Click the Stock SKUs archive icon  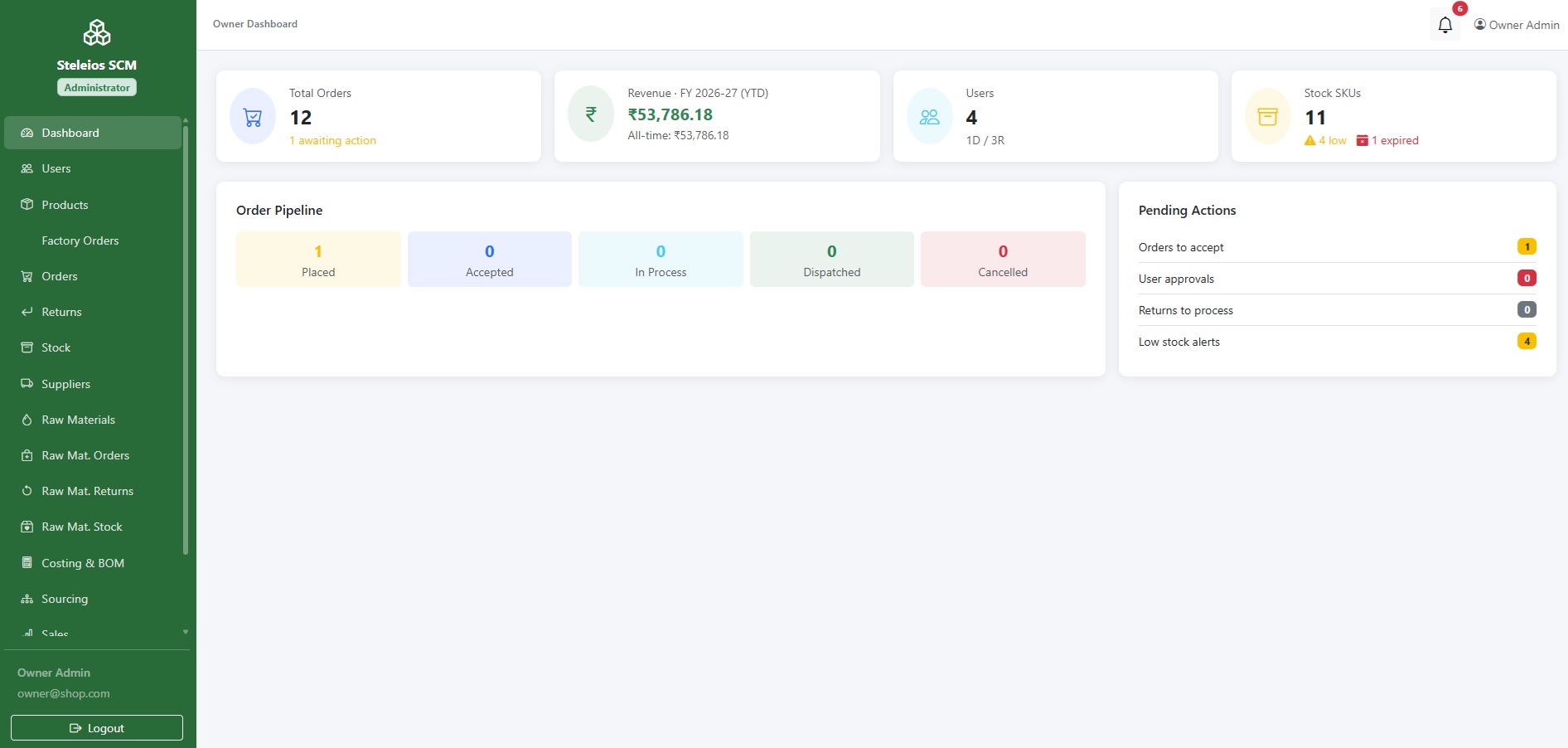1268,117
